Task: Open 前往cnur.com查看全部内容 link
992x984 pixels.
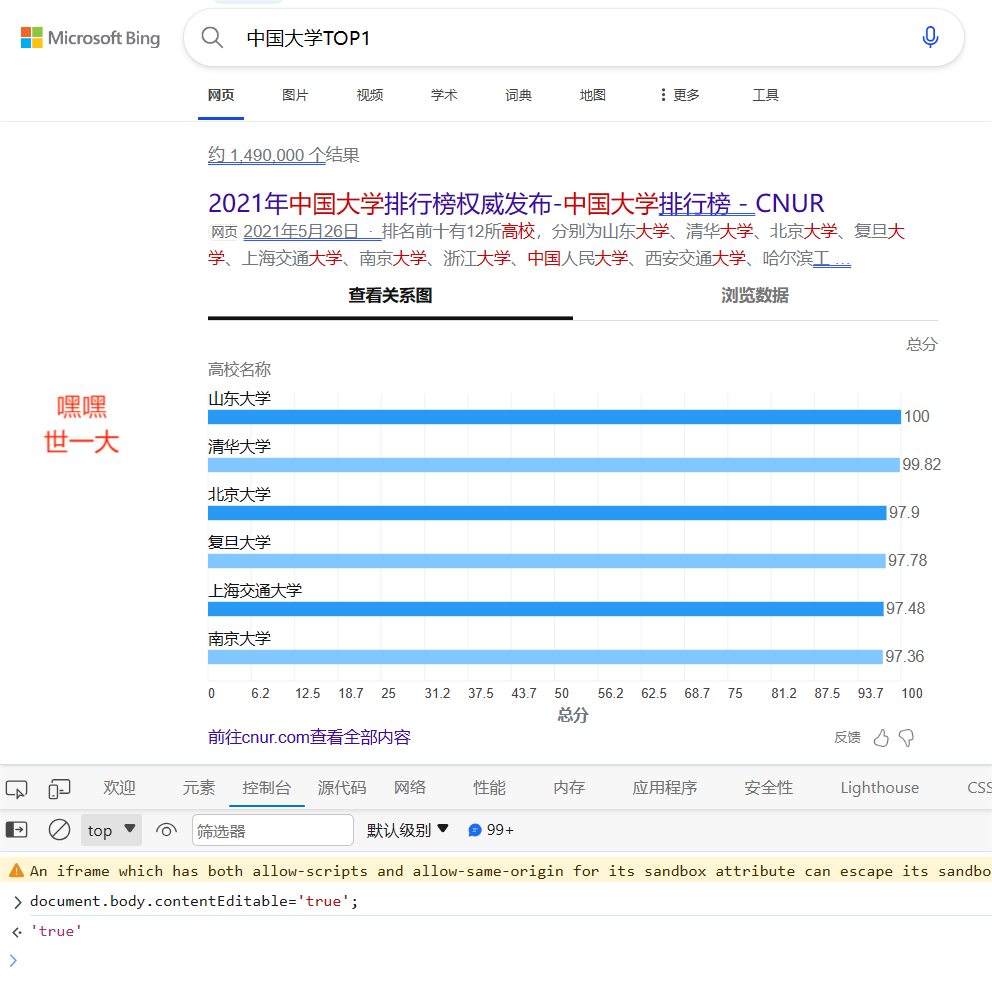Action: click(x=309, y=737)
